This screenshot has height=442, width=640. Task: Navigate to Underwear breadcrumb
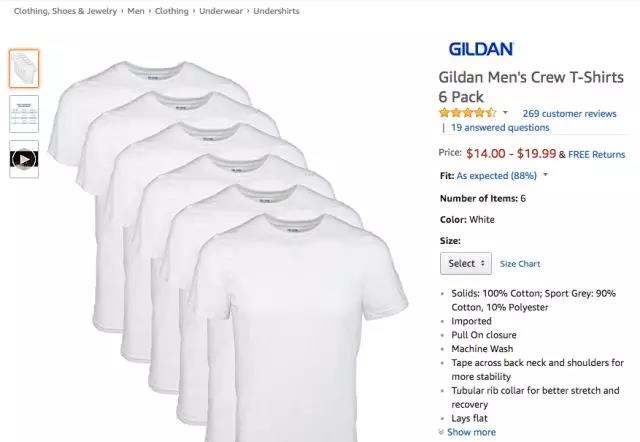click(x=221, y=11)
